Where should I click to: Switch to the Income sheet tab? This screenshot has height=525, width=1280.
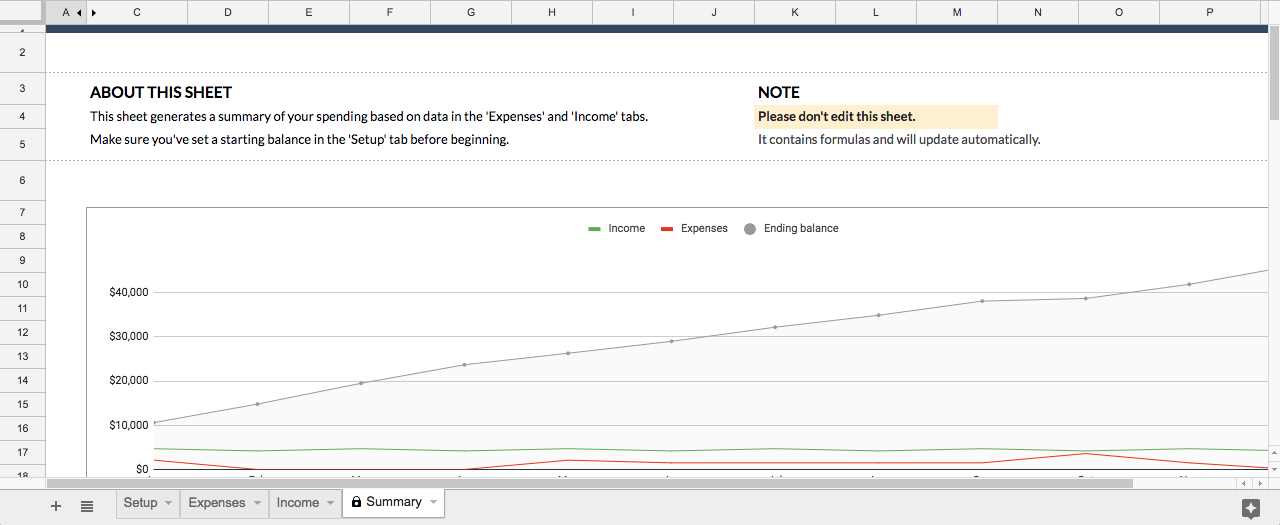pyautogui.click(x=297, y=503)
